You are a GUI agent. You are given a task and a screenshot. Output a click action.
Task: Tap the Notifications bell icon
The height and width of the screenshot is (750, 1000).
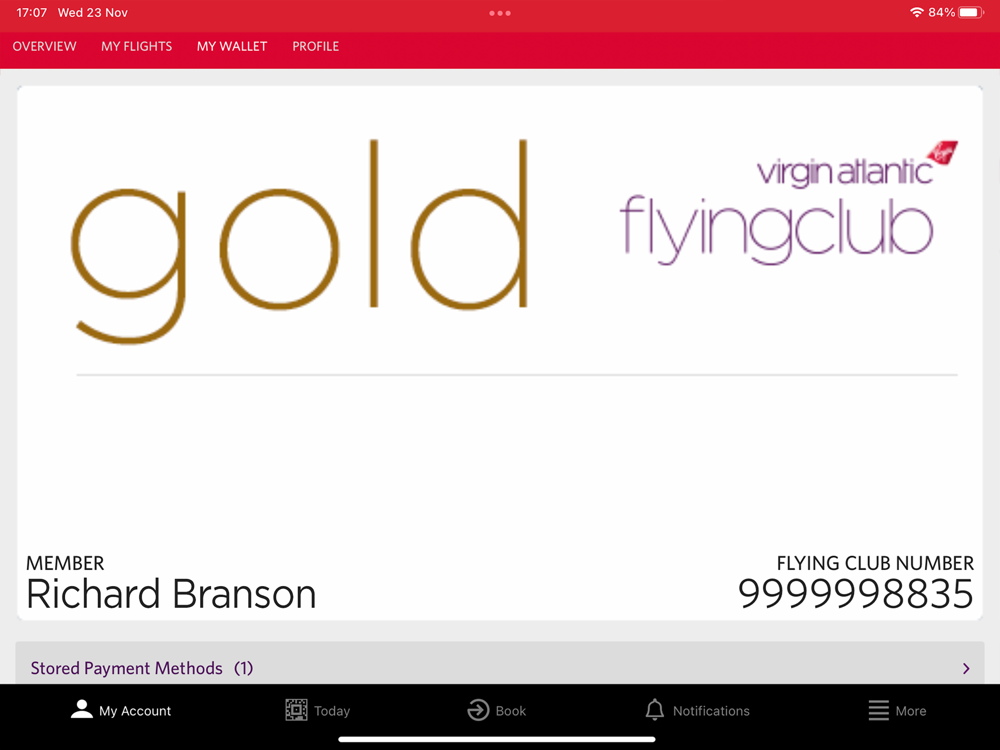tap(654, 710)
